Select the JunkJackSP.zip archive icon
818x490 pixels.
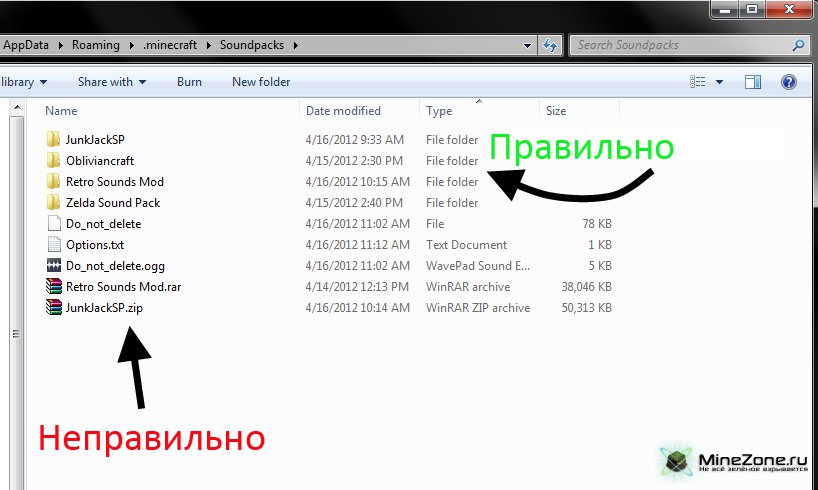pos(54,308)
